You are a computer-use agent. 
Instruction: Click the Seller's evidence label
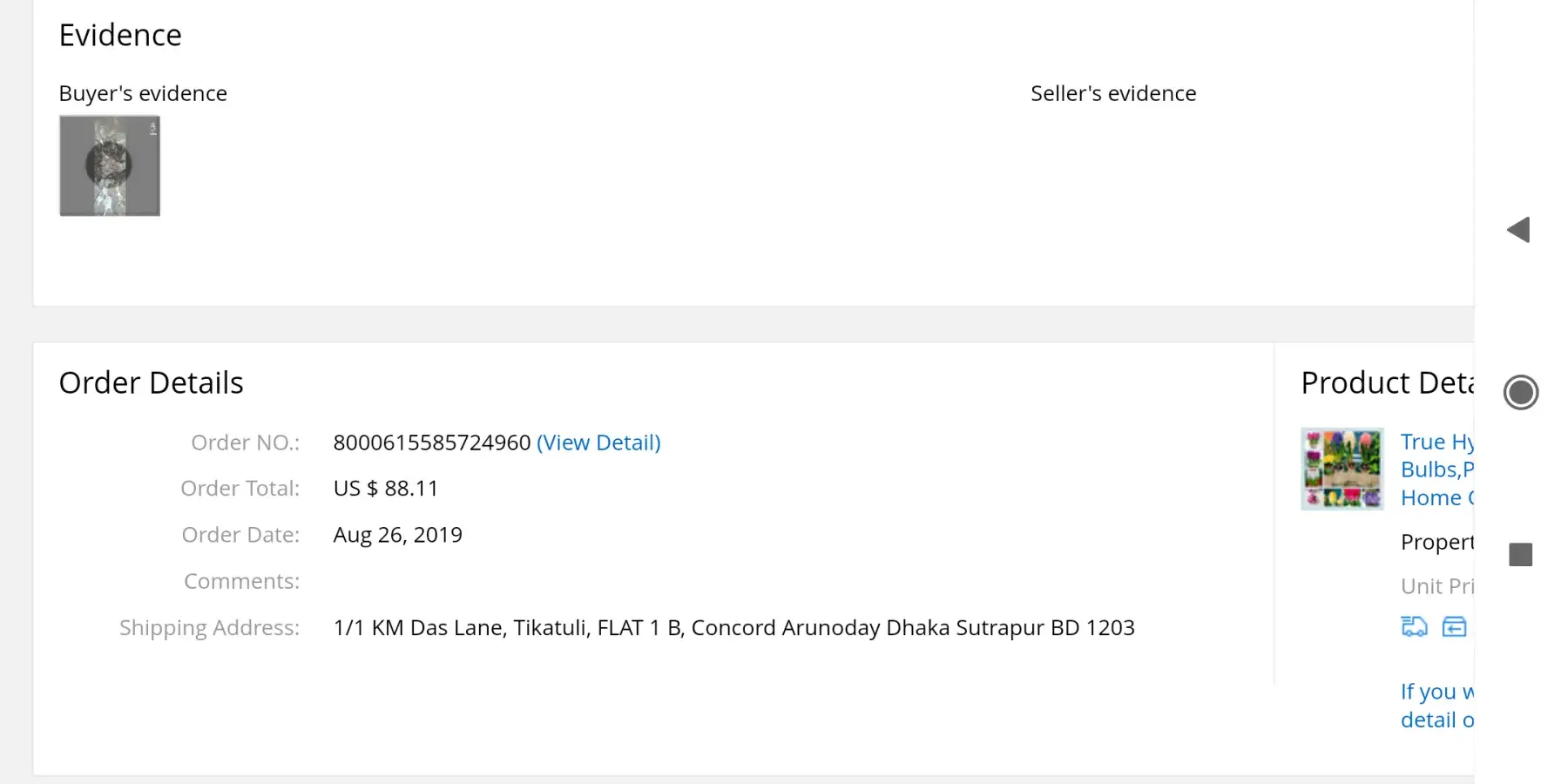(x=1113, y=93)
